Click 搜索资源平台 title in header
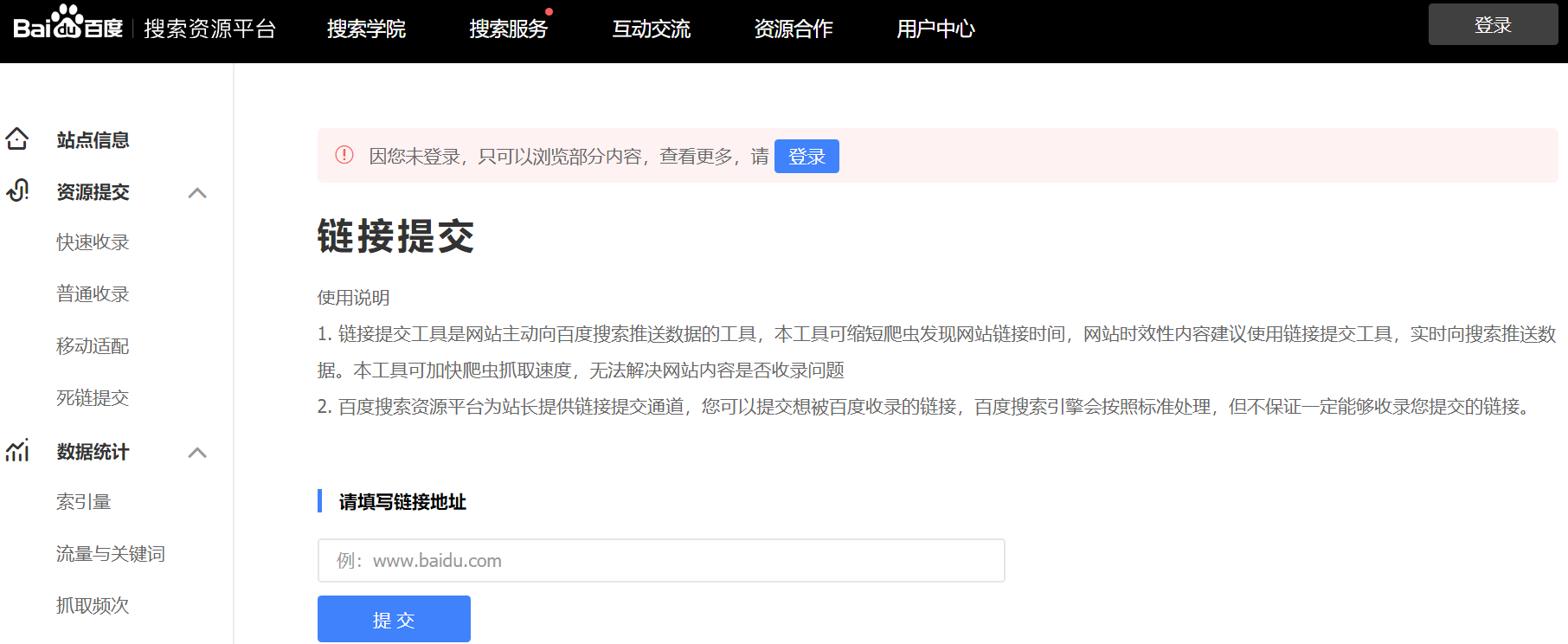1568x644 pixels. coord(210,29)
